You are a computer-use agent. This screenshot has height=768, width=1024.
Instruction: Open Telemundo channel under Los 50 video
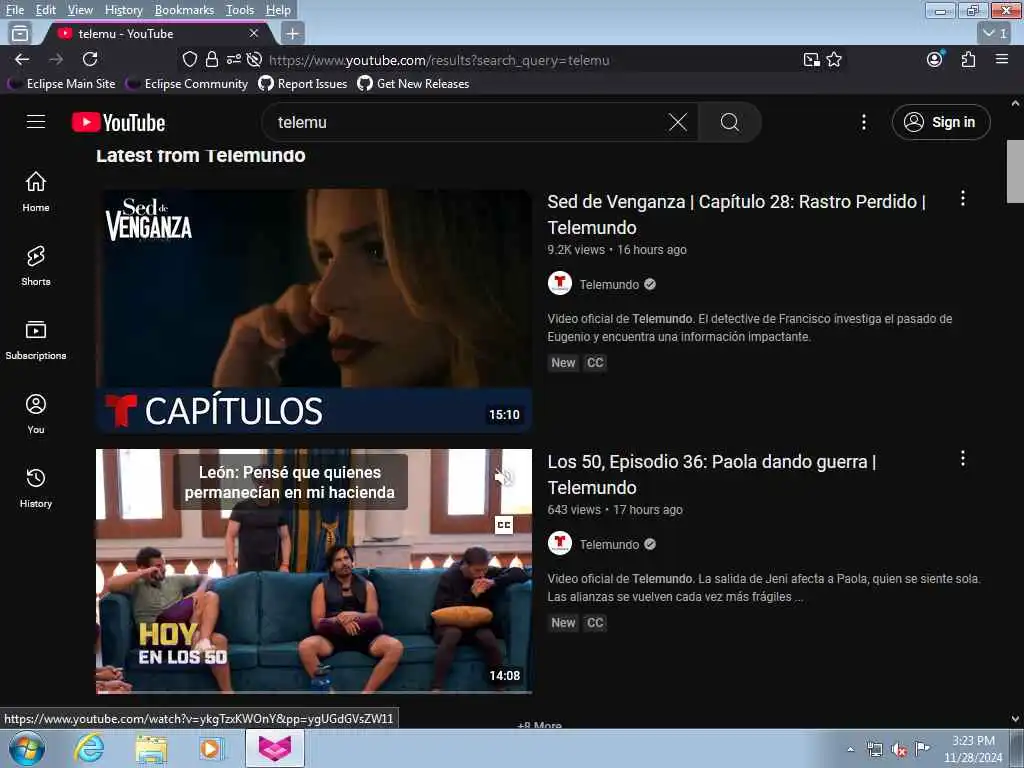(609, 545)
